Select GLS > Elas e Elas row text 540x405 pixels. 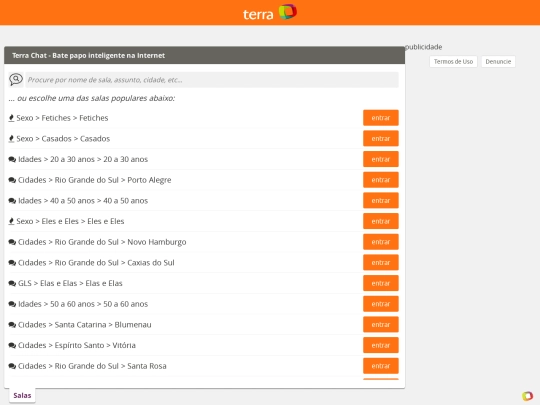70,283
